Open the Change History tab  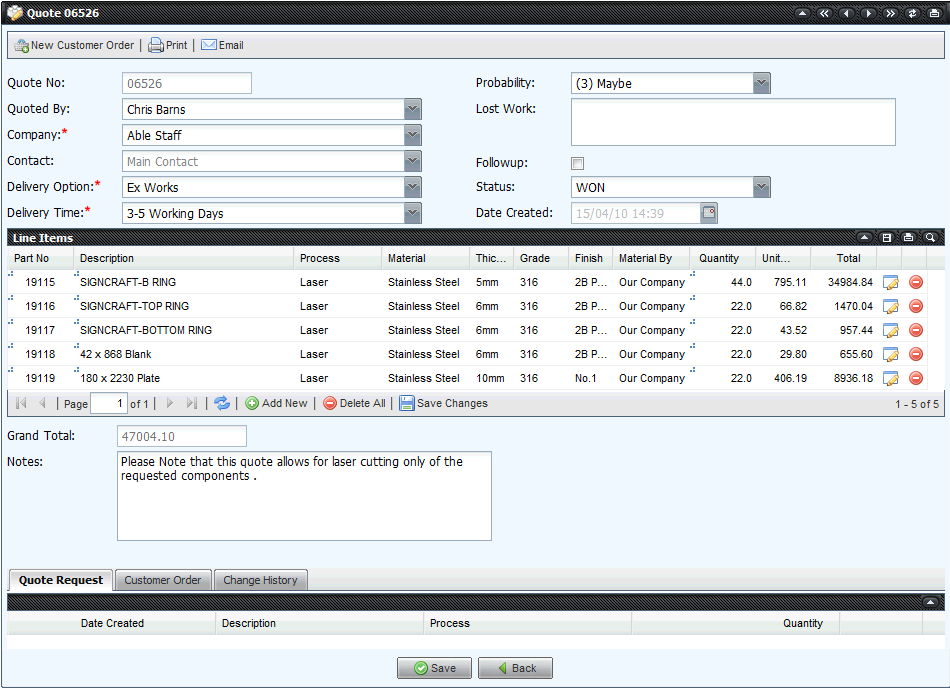(260, 580)
